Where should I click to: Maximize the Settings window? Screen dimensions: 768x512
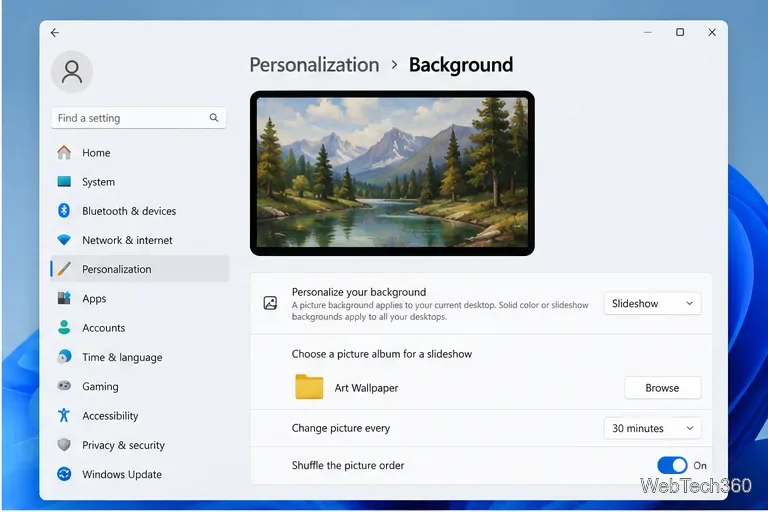[680, 32]
